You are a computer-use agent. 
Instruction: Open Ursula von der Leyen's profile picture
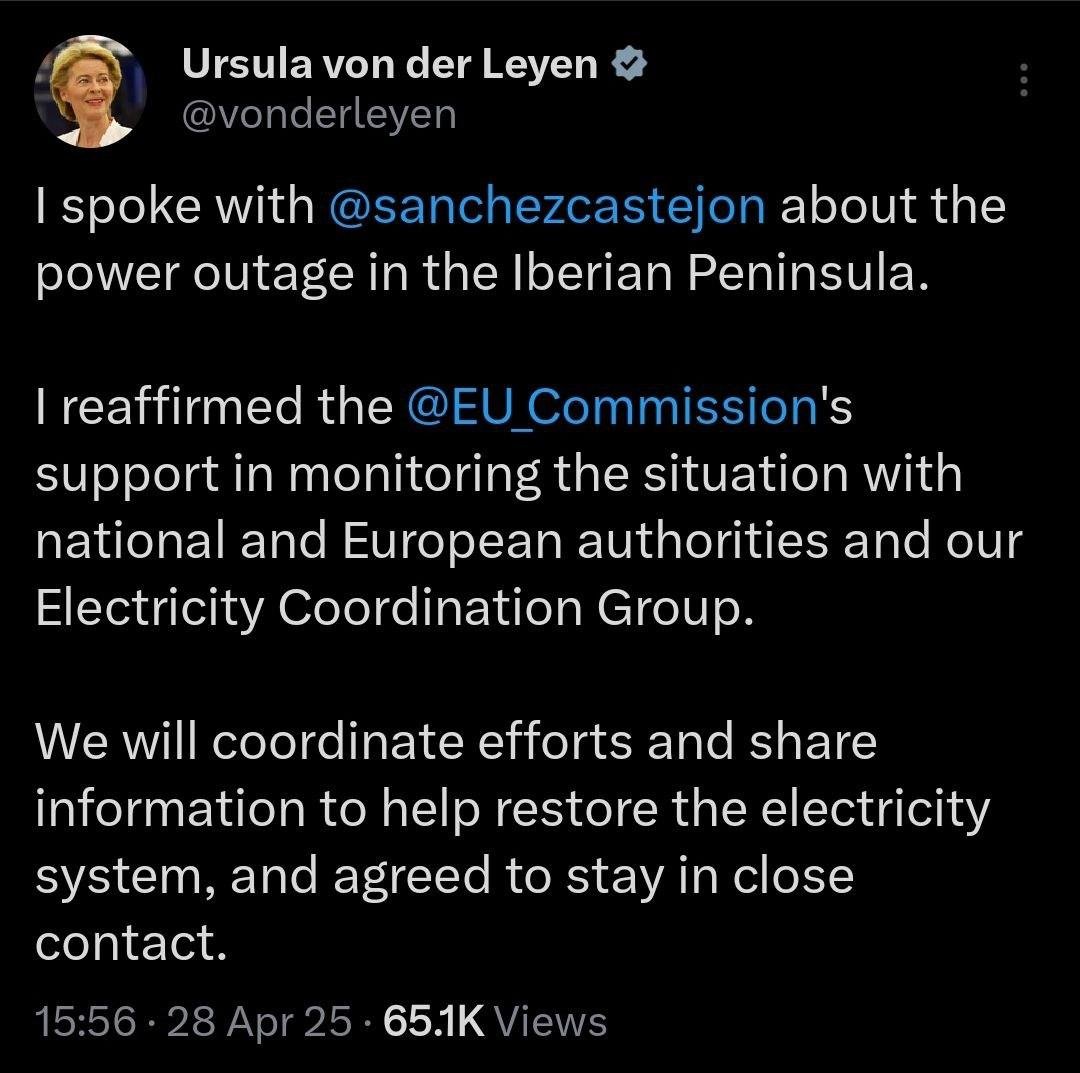91,91
